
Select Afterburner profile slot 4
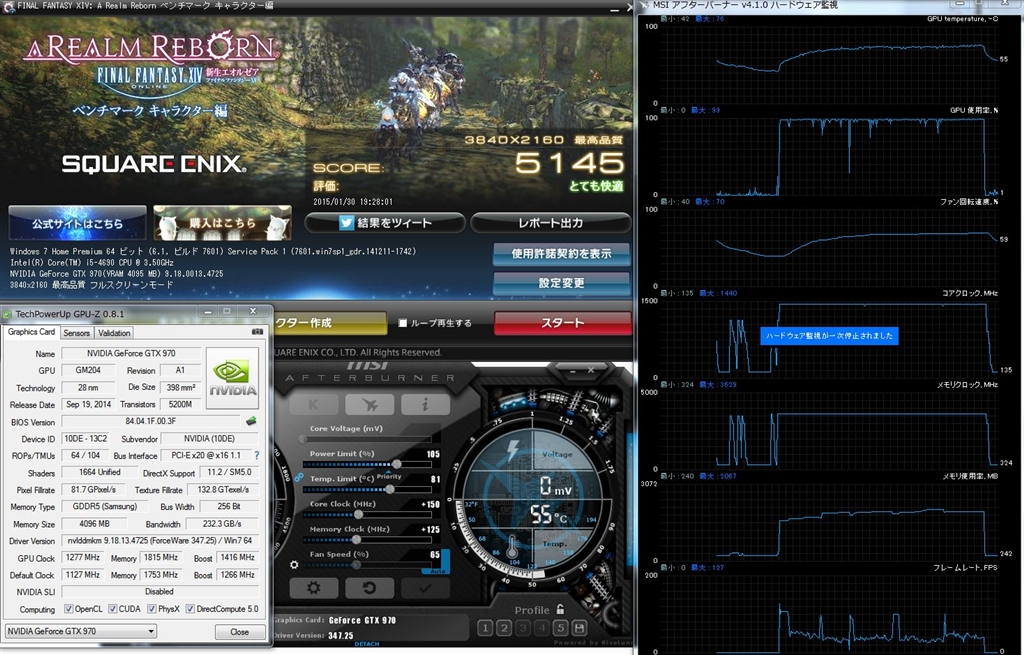pos(541,628)
